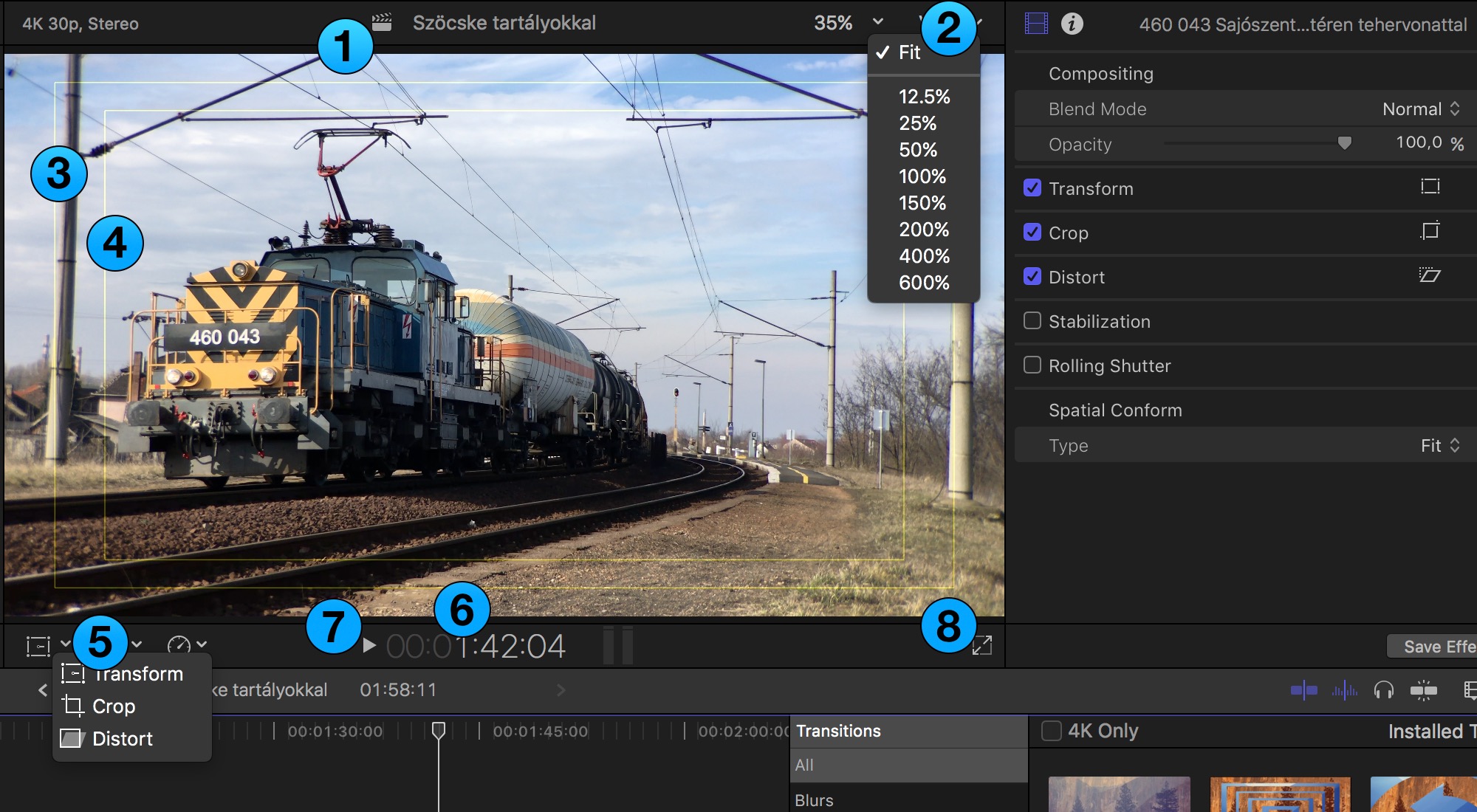Choose 200% zoom level
The height and width of the screenshot is (812, 1477).
coord(923,230)
